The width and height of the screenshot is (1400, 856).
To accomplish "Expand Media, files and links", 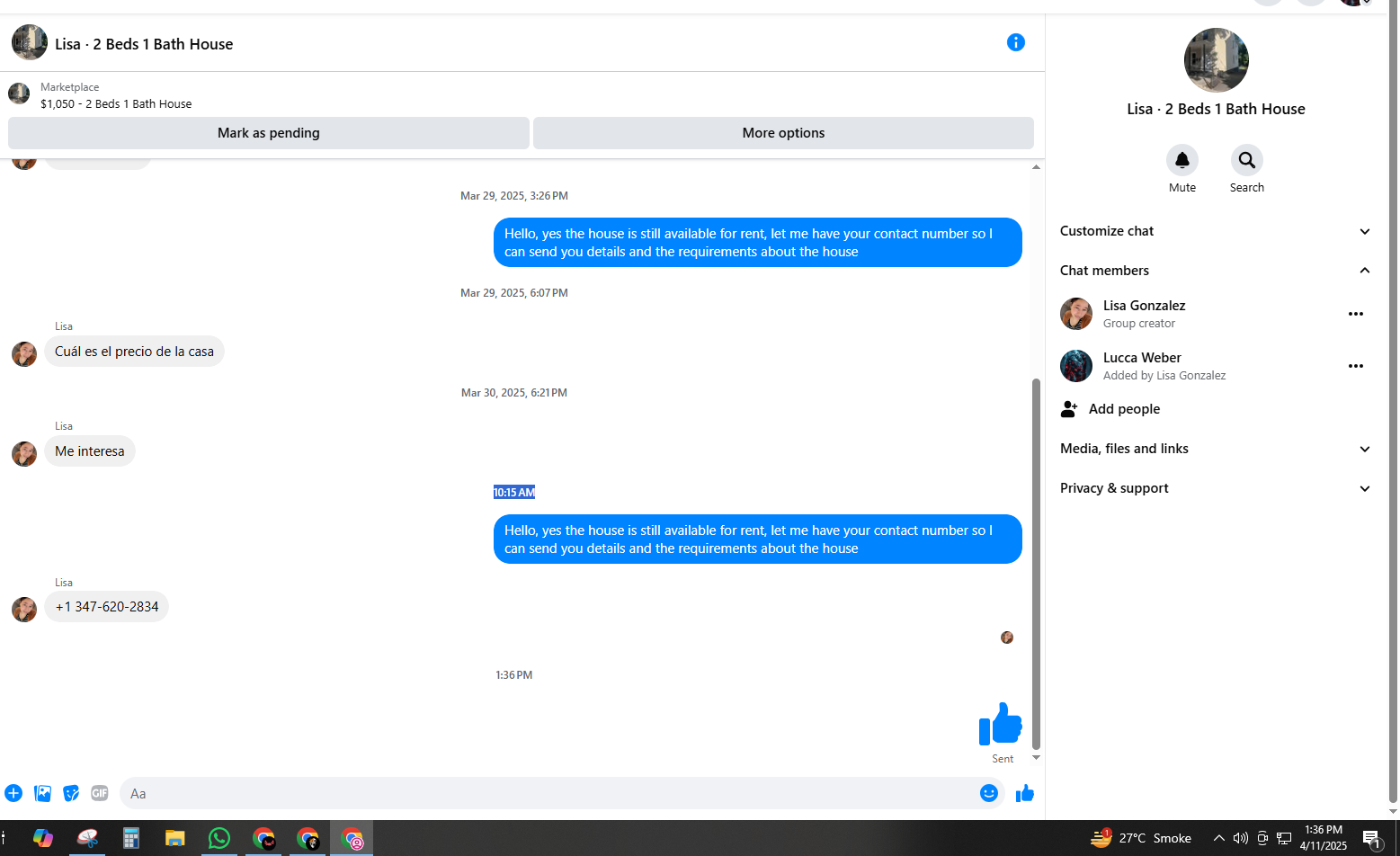I will pos(1216,449).
